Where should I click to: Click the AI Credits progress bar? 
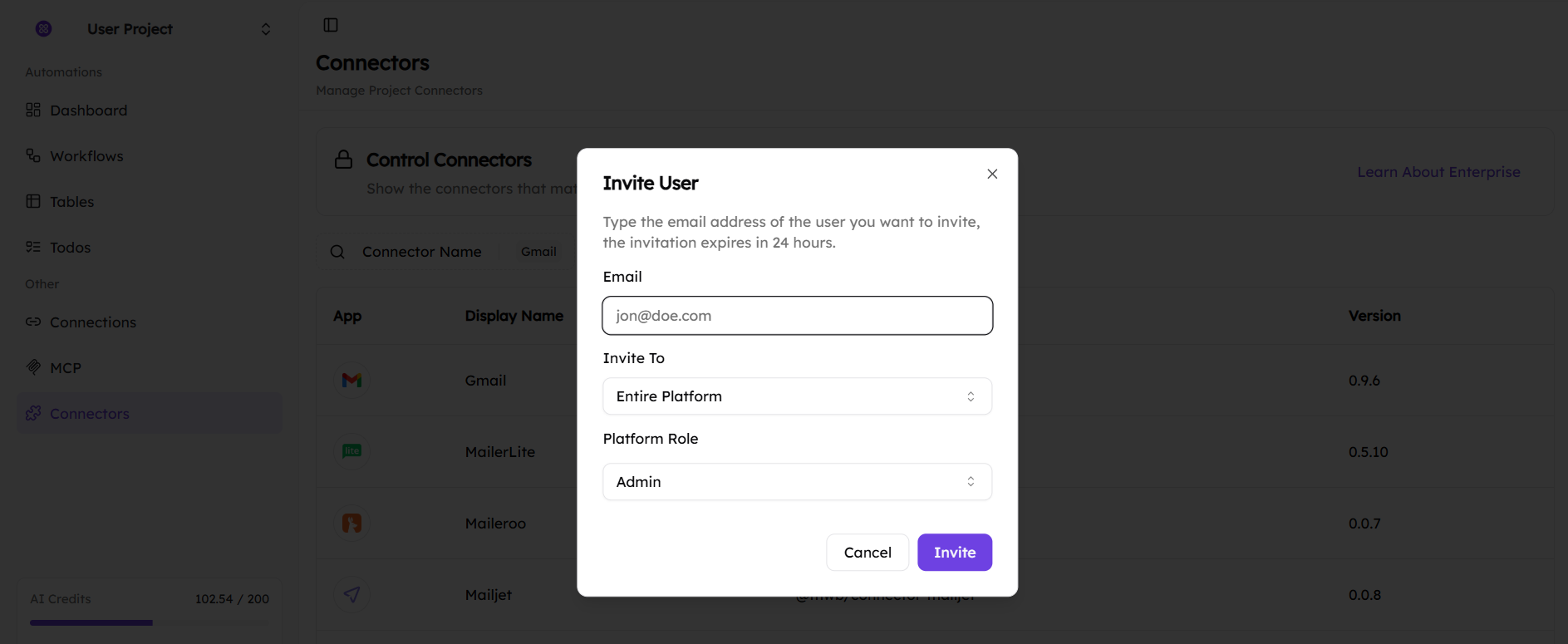pos(150,622)
